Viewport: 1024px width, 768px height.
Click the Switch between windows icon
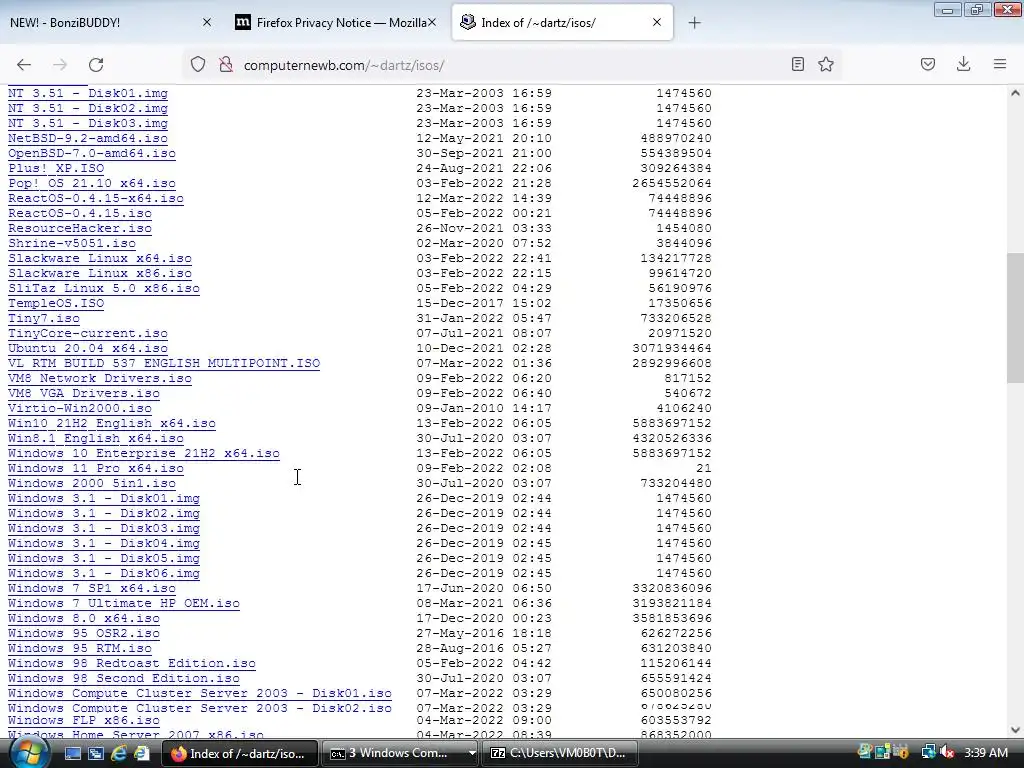[96, 754]
